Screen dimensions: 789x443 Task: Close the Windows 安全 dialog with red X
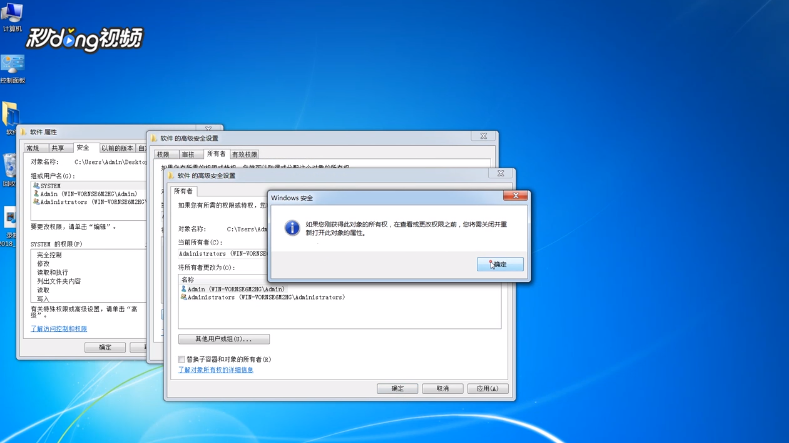pos(515,196)
